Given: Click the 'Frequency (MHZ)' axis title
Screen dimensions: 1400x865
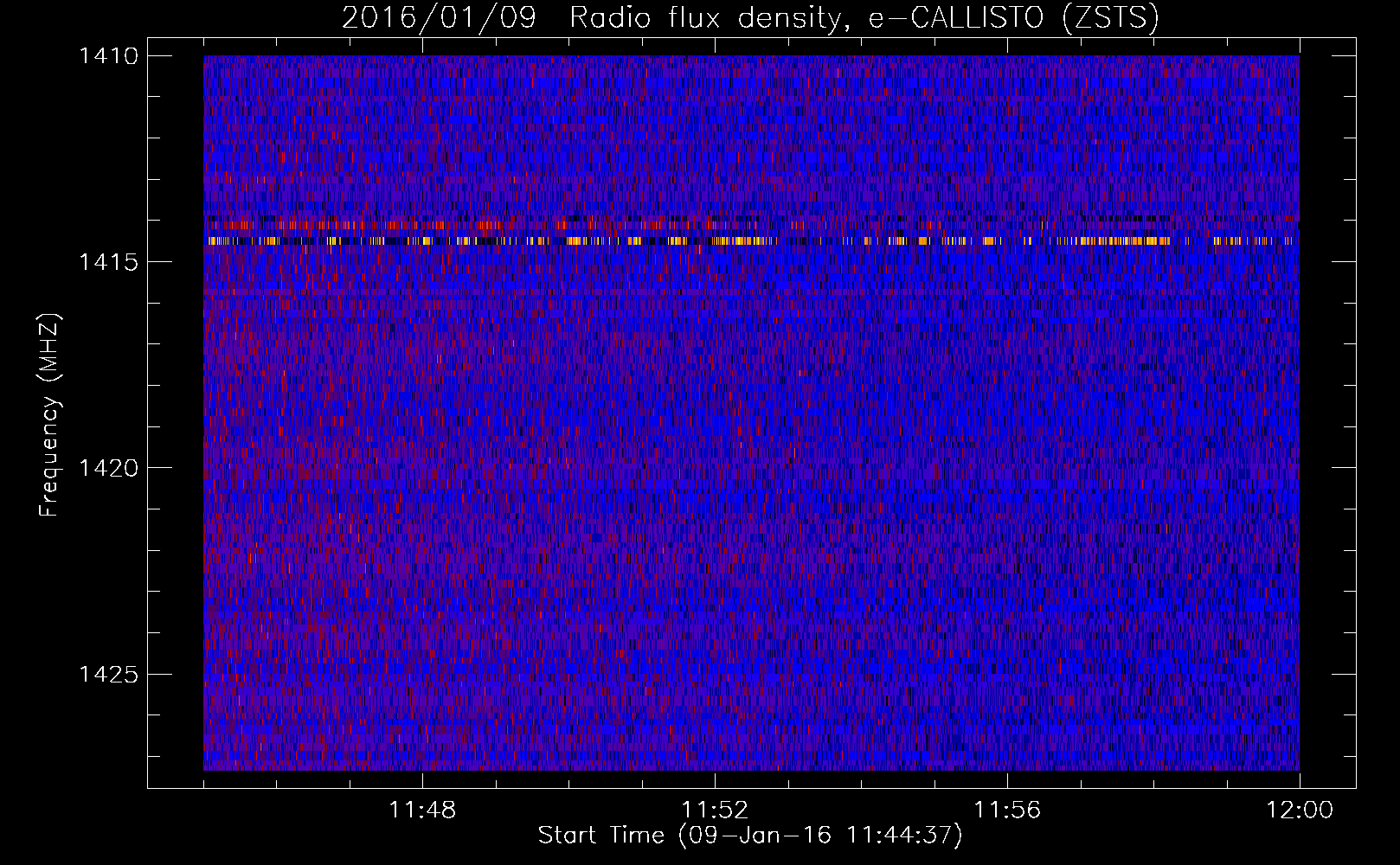Looking at the screenshot, I should pyautogui.click(x=49, y=415).
